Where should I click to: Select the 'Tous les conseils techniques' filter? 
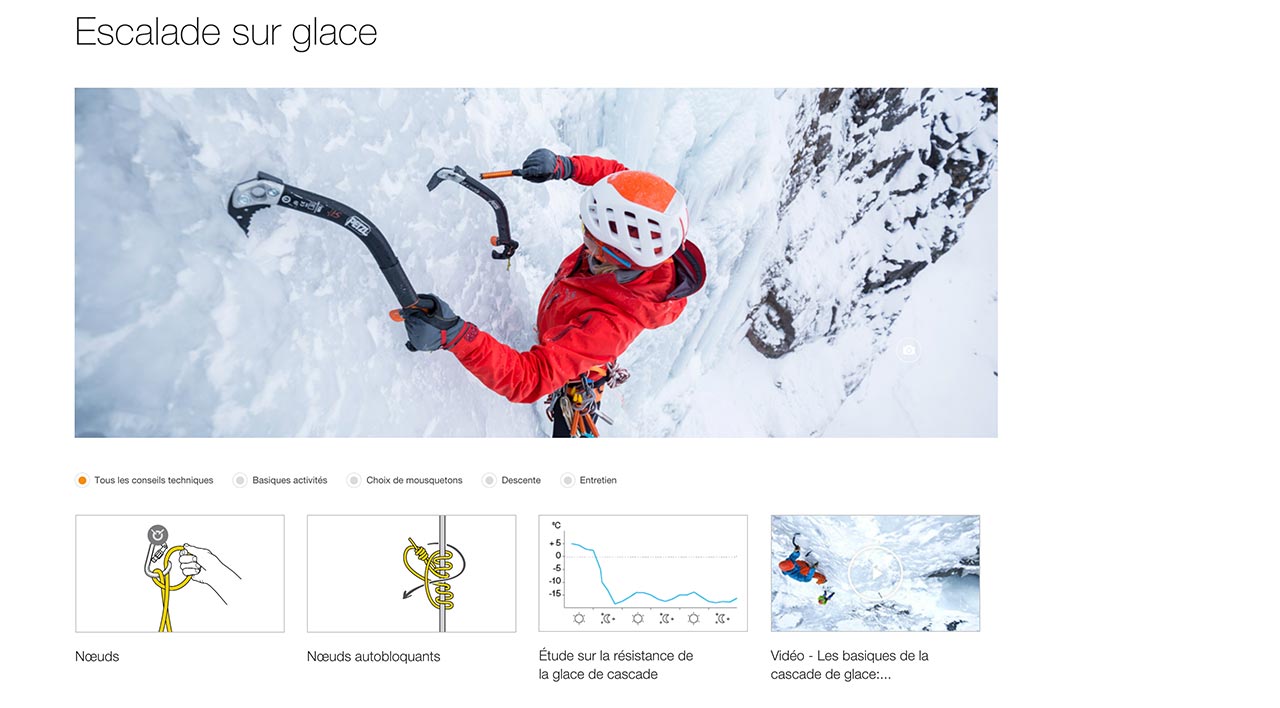pos(82,480)
